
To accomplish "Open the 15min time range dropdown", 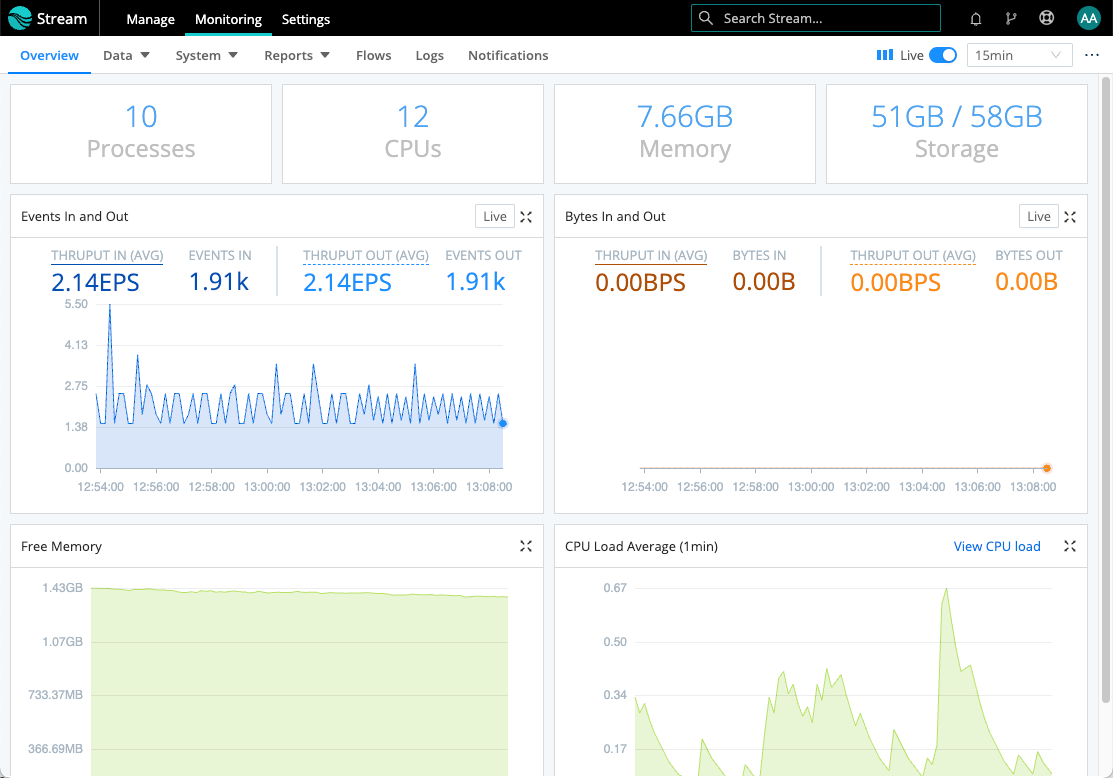I will point(1019,55).
